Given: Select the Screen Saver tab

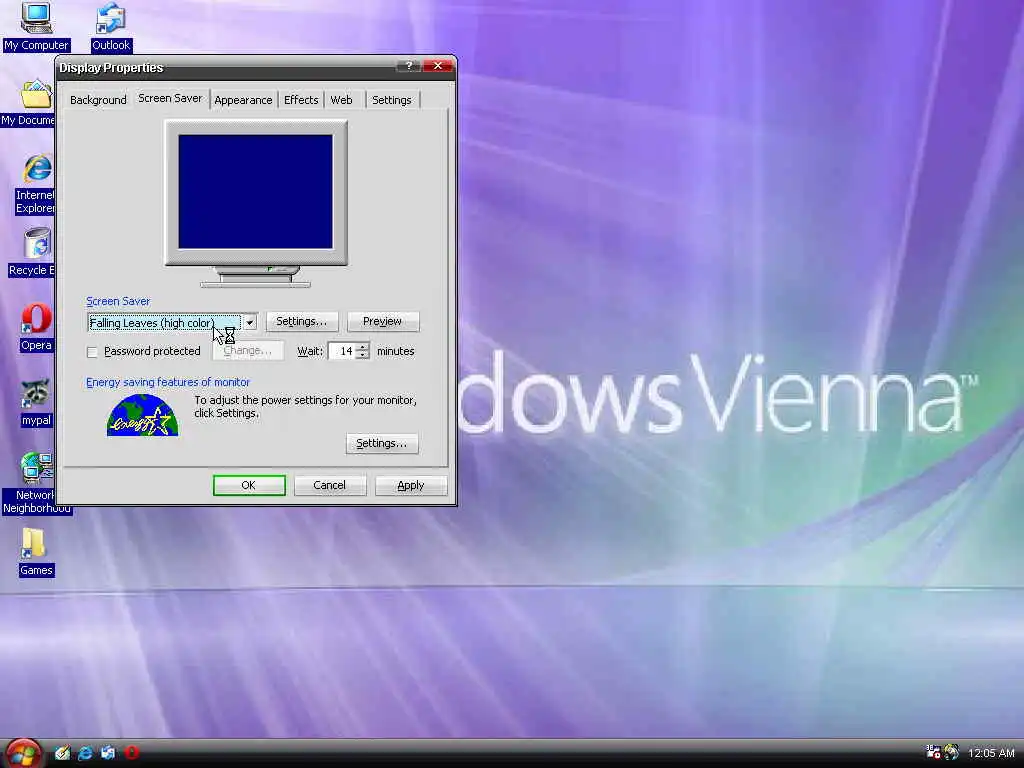Looking at the screenshot, I should pos(170,98).
